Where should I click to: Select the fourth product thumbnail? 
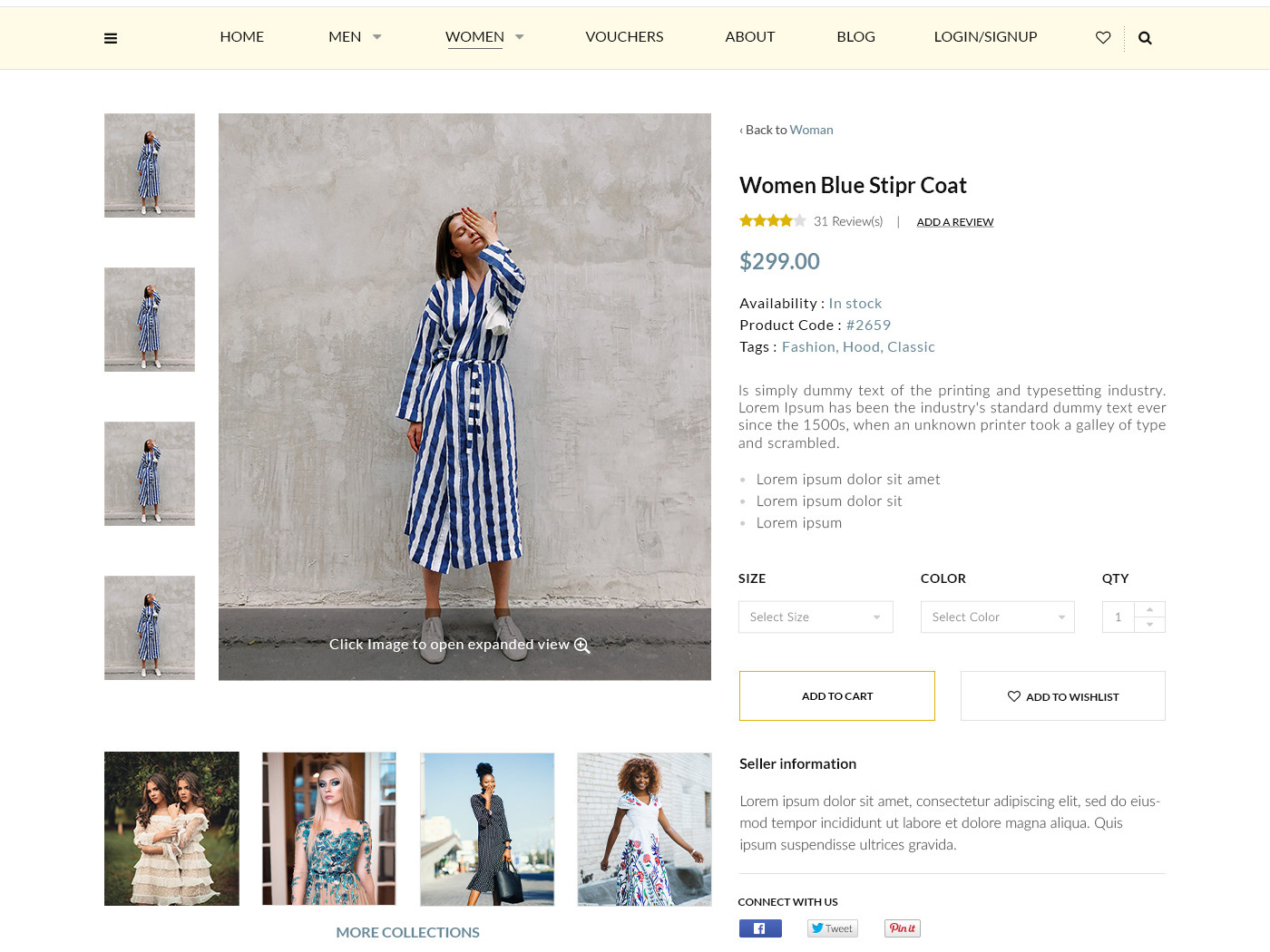[x=150, y=627]
